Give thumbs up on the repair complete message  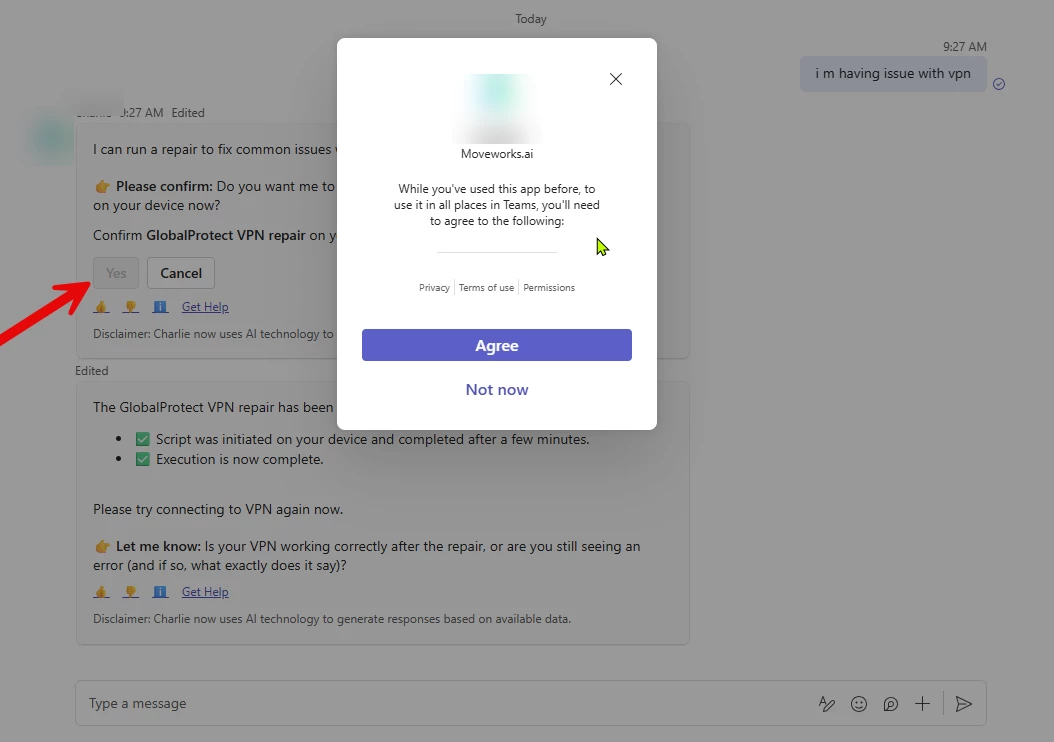(x=102, y=592)
